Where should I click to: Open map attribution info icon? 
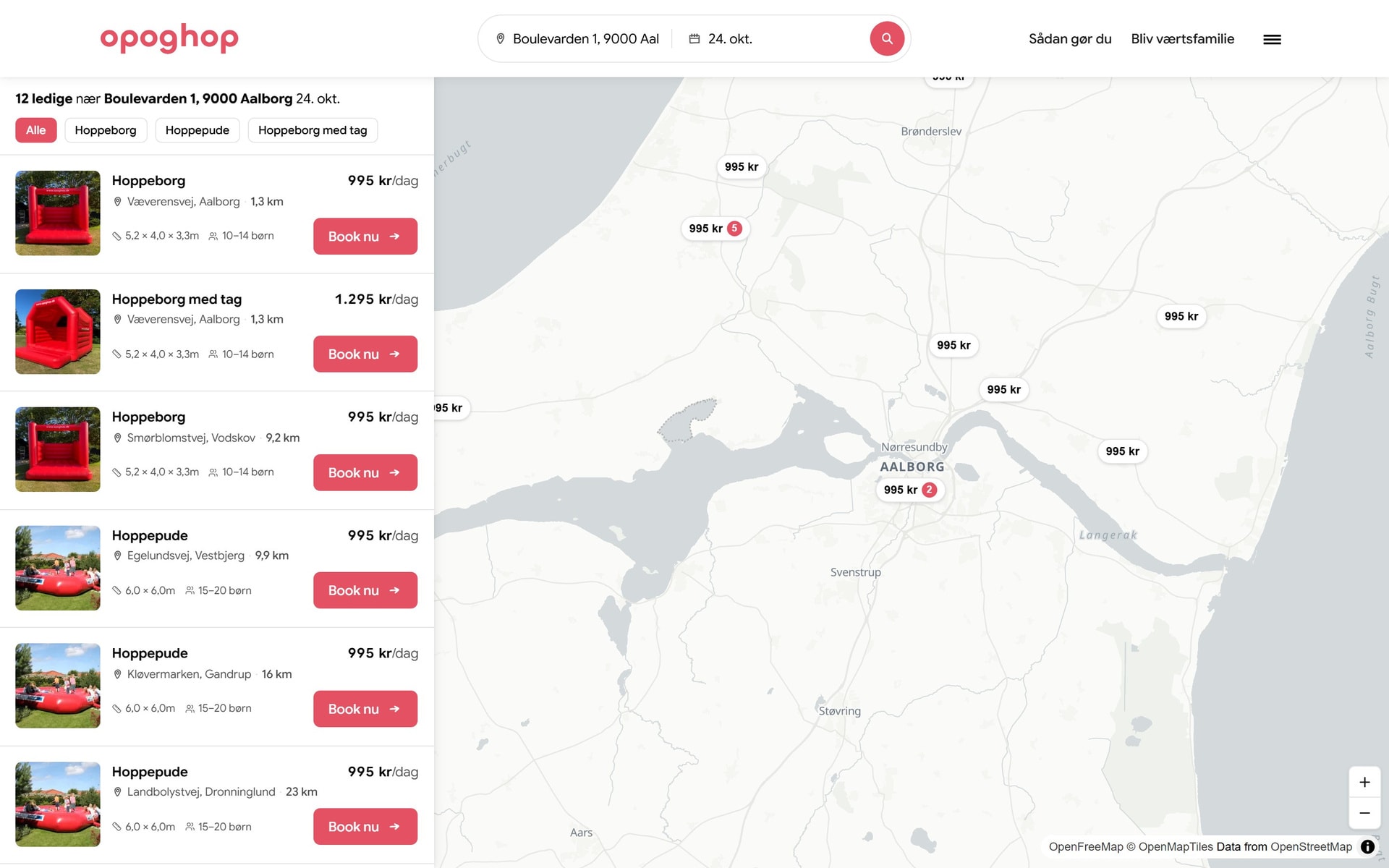(1367, 846)
